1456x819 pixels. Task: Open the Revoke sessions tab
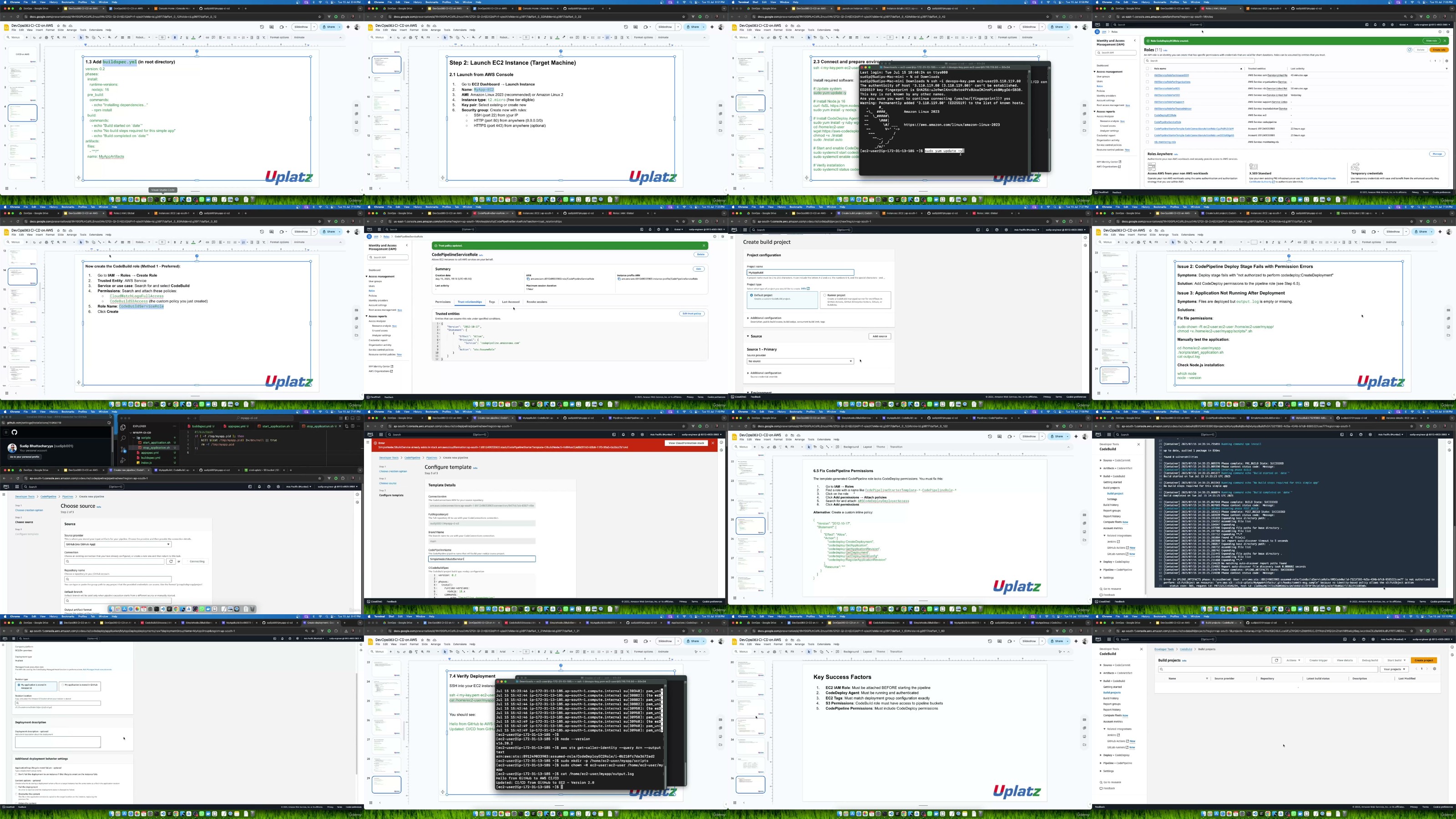pyautogui.click(x=536, y=302)
